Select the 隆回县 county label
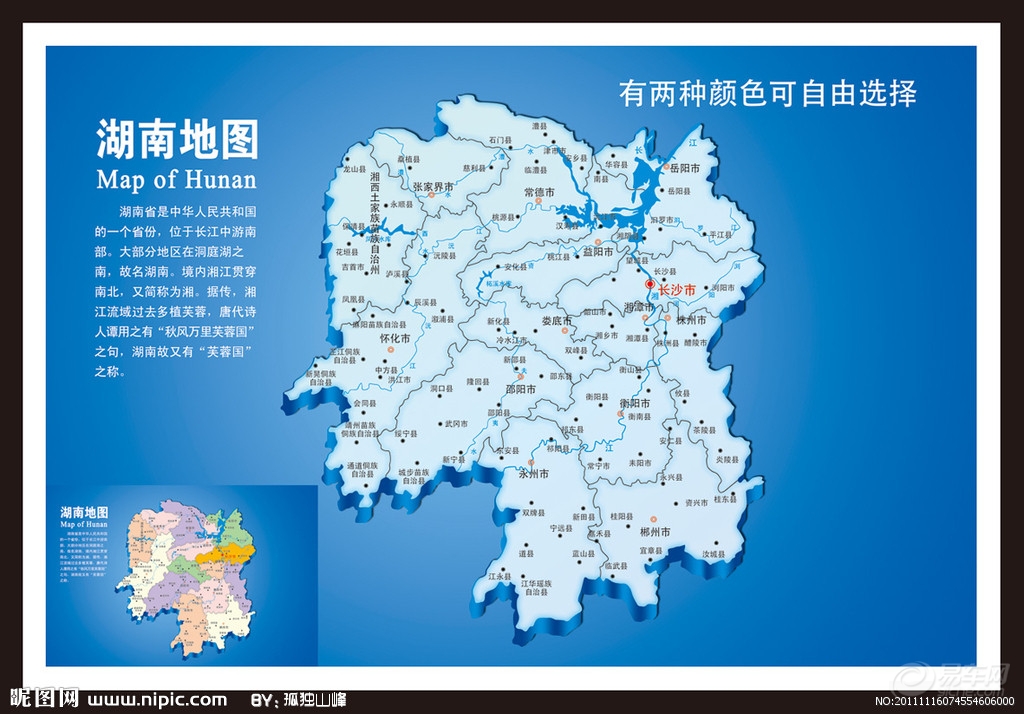The image size is (1024, 714). click(x=477, y=381)
